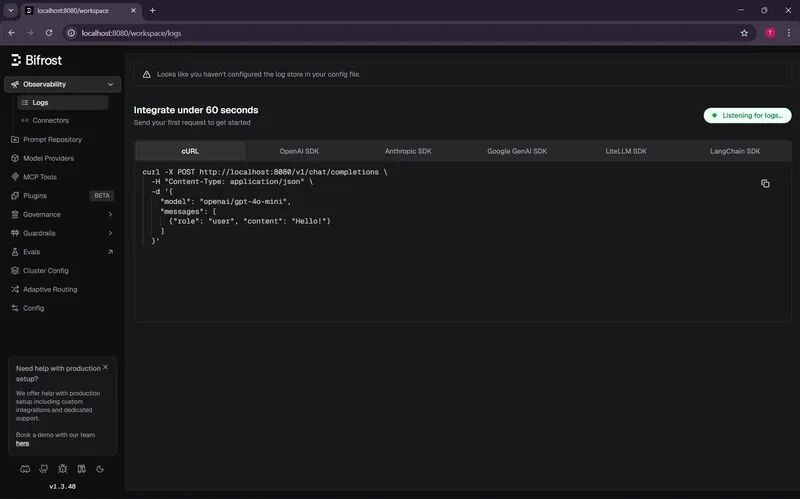Dismiss the production setup help card
This screenshot has height=499, width=800.
click(105, 367)
